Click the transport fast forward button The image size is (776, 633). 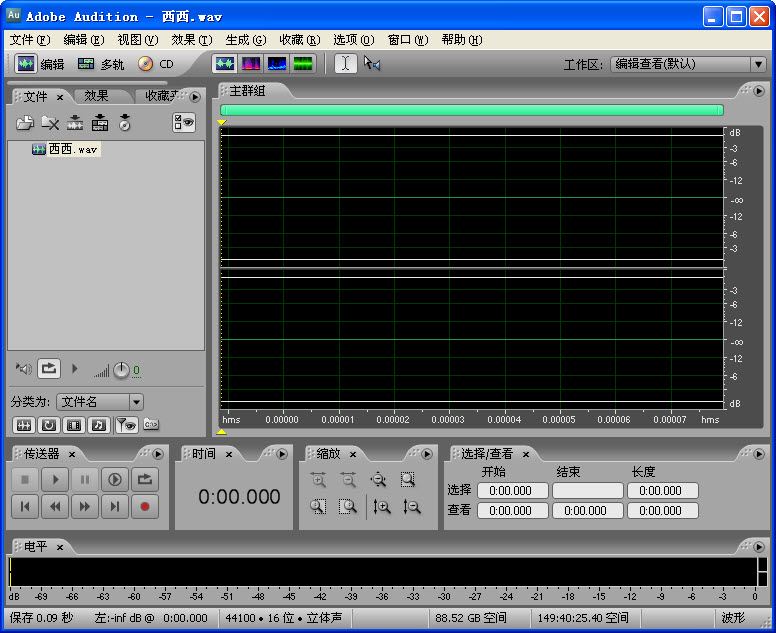click(85, 506)
